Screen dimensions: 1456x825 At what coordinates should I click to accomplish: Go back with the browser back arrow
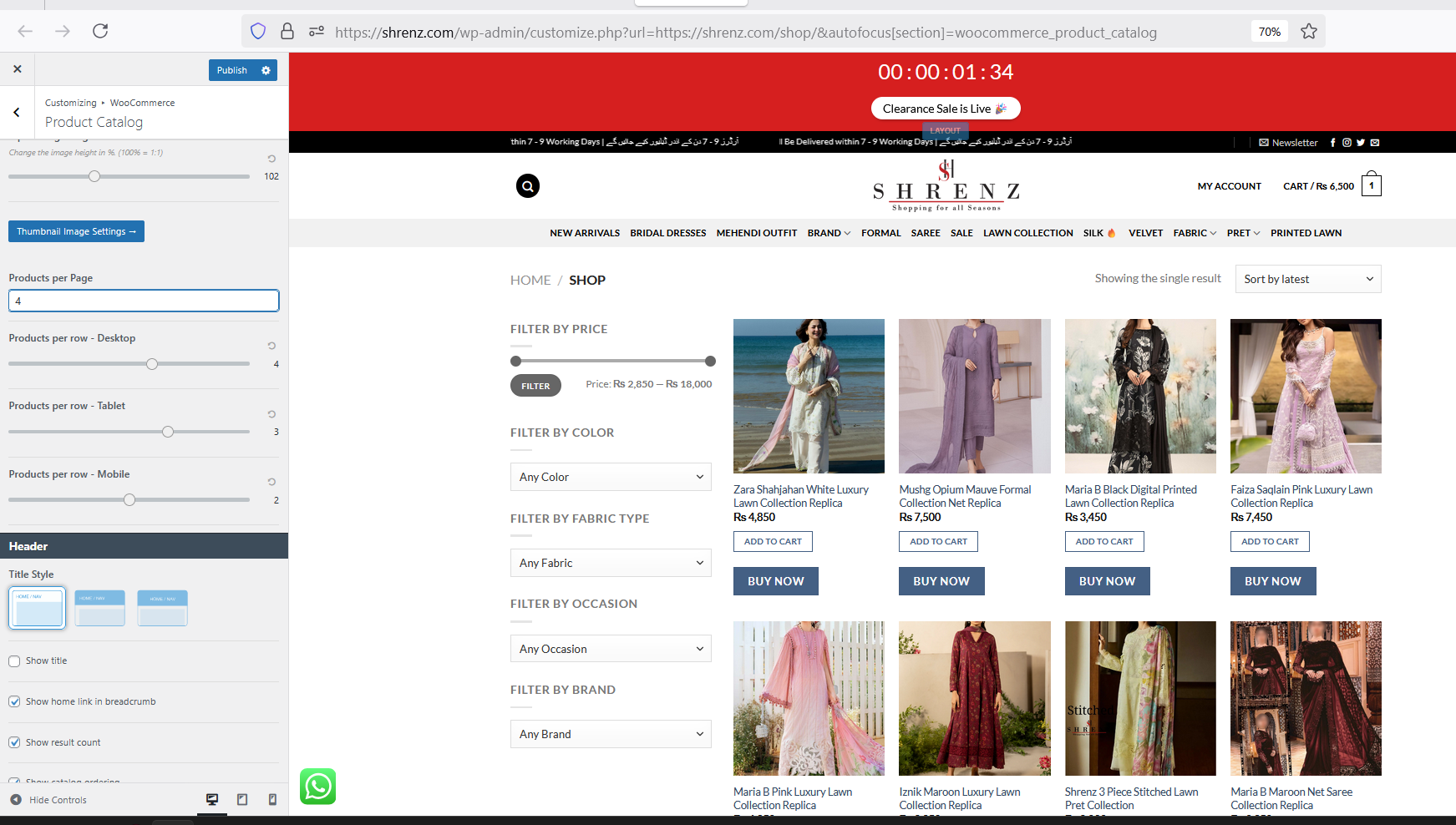[x=25, y=32]
